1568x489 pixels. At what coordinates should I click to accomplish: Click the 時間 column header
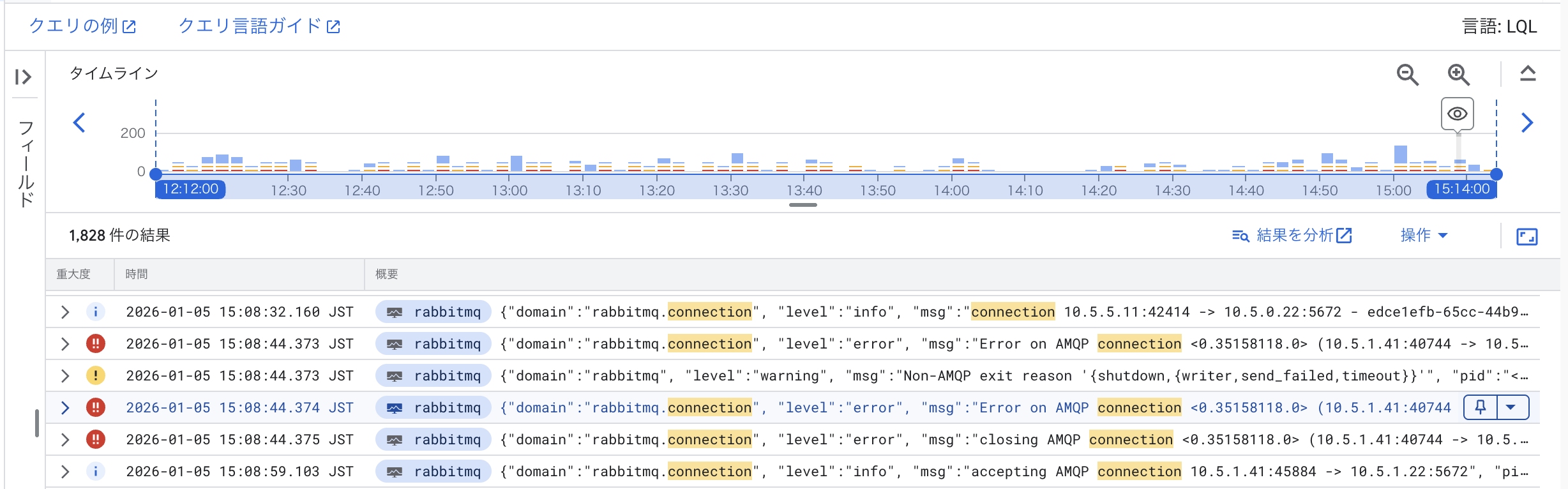[x=137, y=275]
